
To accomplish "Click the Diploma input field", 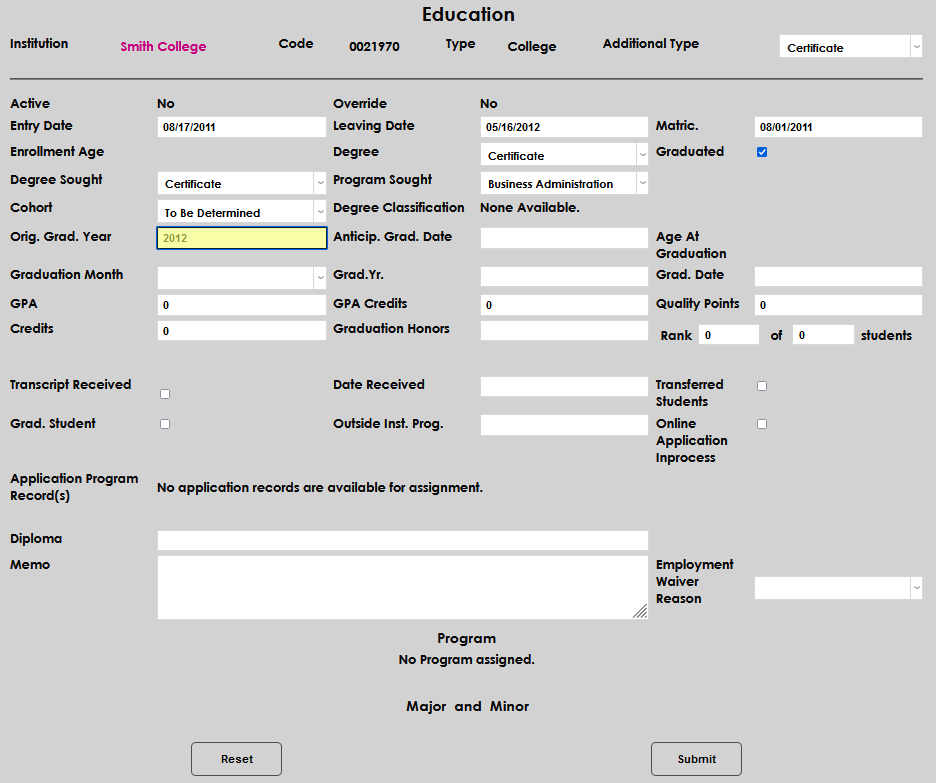I will [403, 540].
